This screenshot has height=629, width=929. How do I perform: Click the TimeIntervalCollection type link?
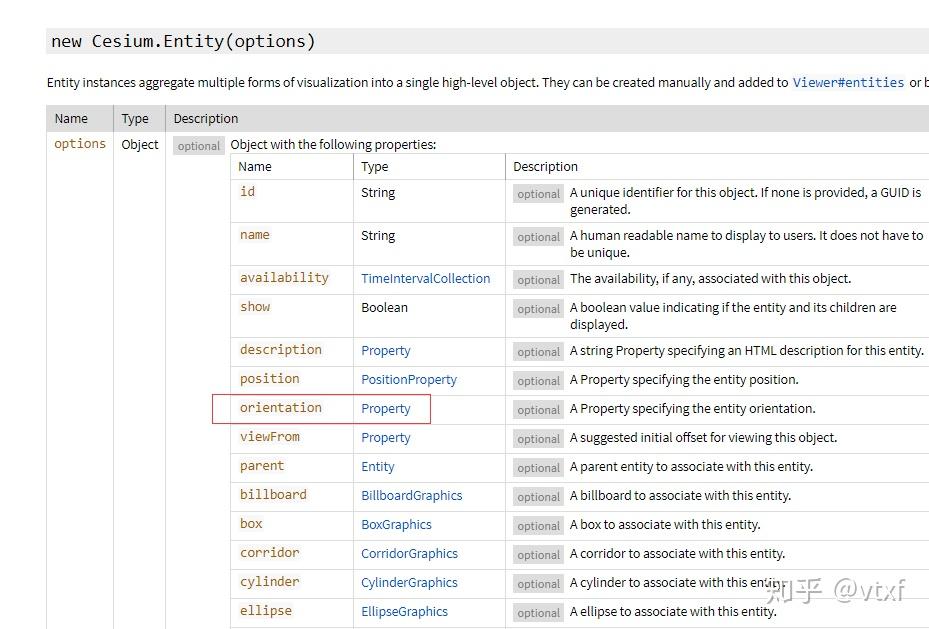[425, 279]
